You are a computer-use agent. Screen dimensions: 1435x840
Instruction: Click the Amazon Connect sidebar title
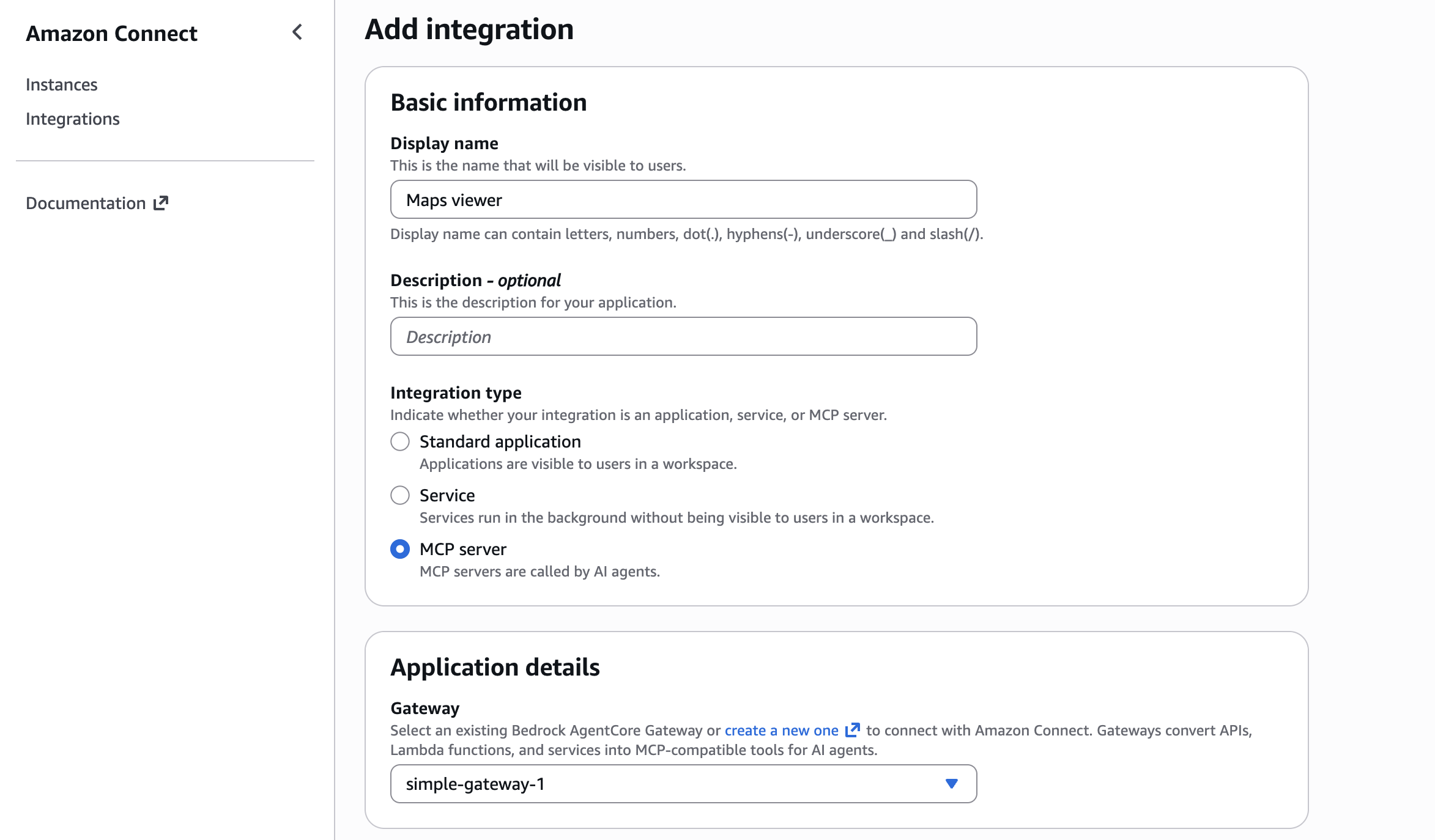coord(111,33)
